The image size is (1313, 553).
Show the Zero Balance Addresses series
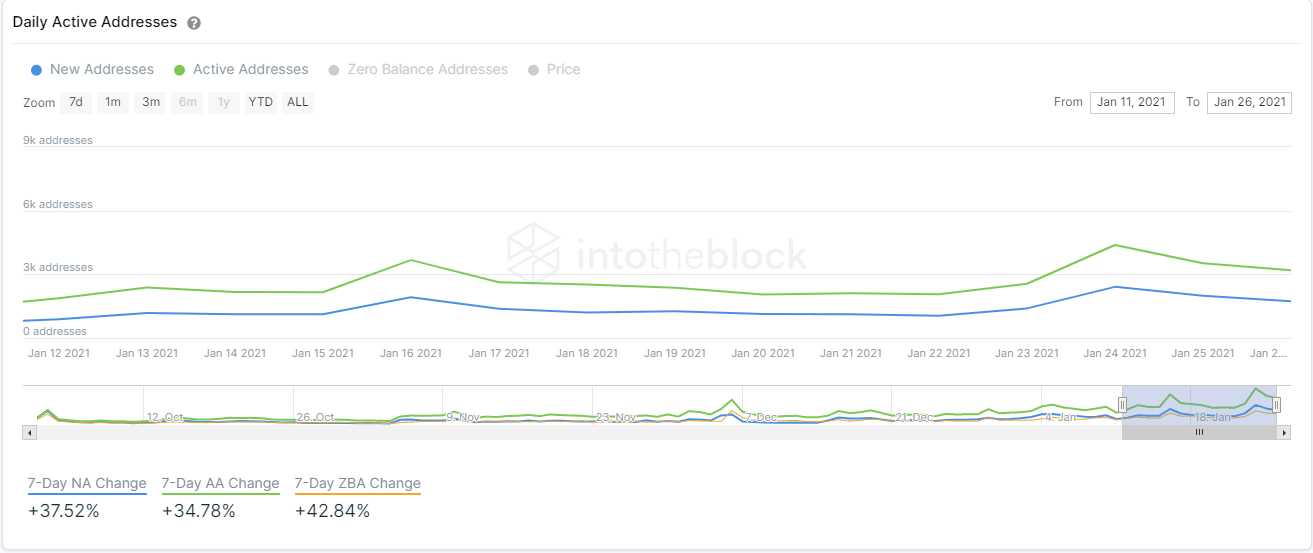click(x=418, y=70)
